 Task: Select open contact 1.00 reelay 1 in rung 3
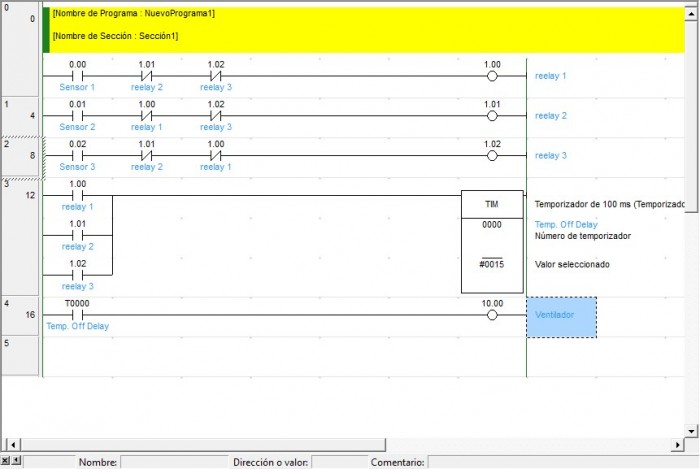[77, 195]
